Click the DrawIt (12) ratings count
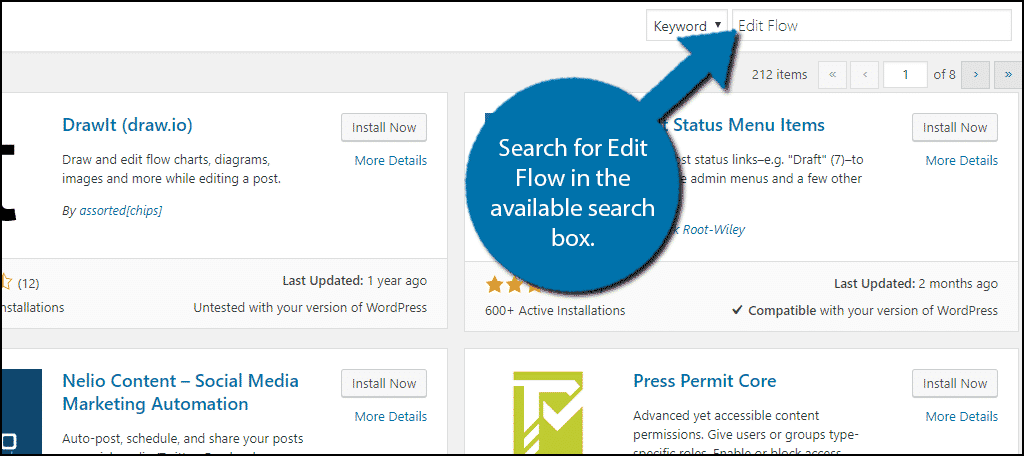Viewport: 1024px width, 456px height. click(29, 284)
